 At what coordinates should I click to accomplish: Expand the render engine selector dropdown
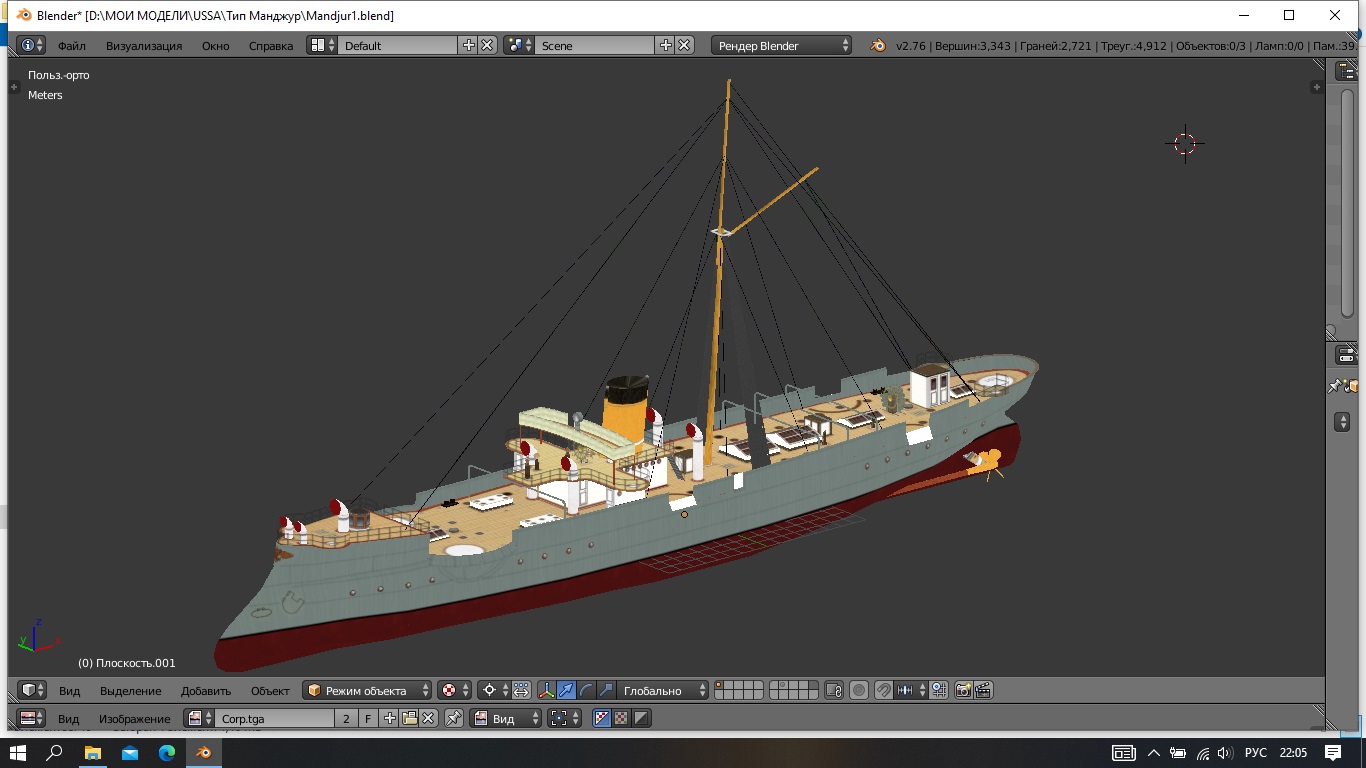[x=782, y=45]
